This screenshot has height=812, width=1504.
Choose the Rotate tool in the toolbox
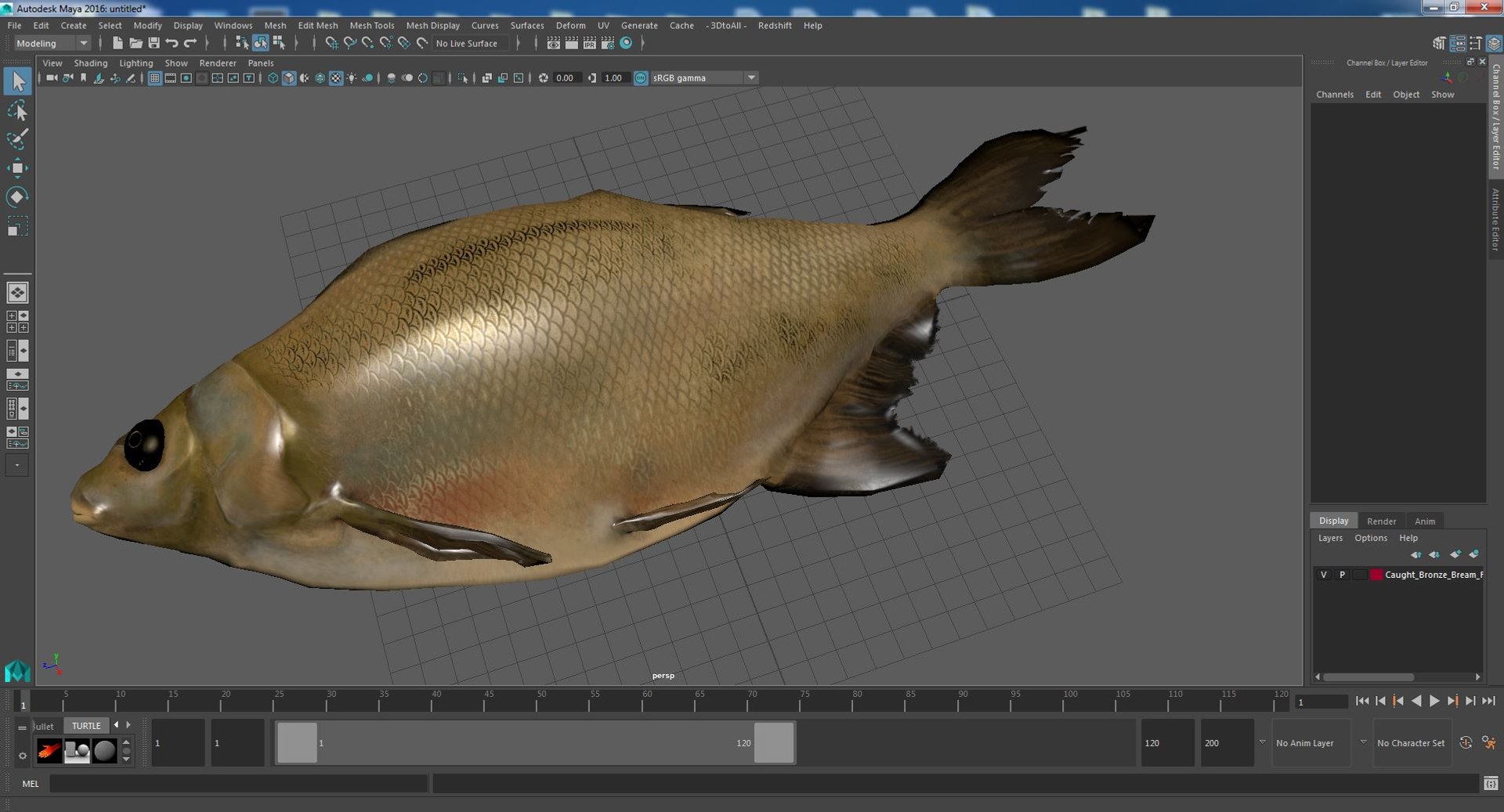coord(17,197)
